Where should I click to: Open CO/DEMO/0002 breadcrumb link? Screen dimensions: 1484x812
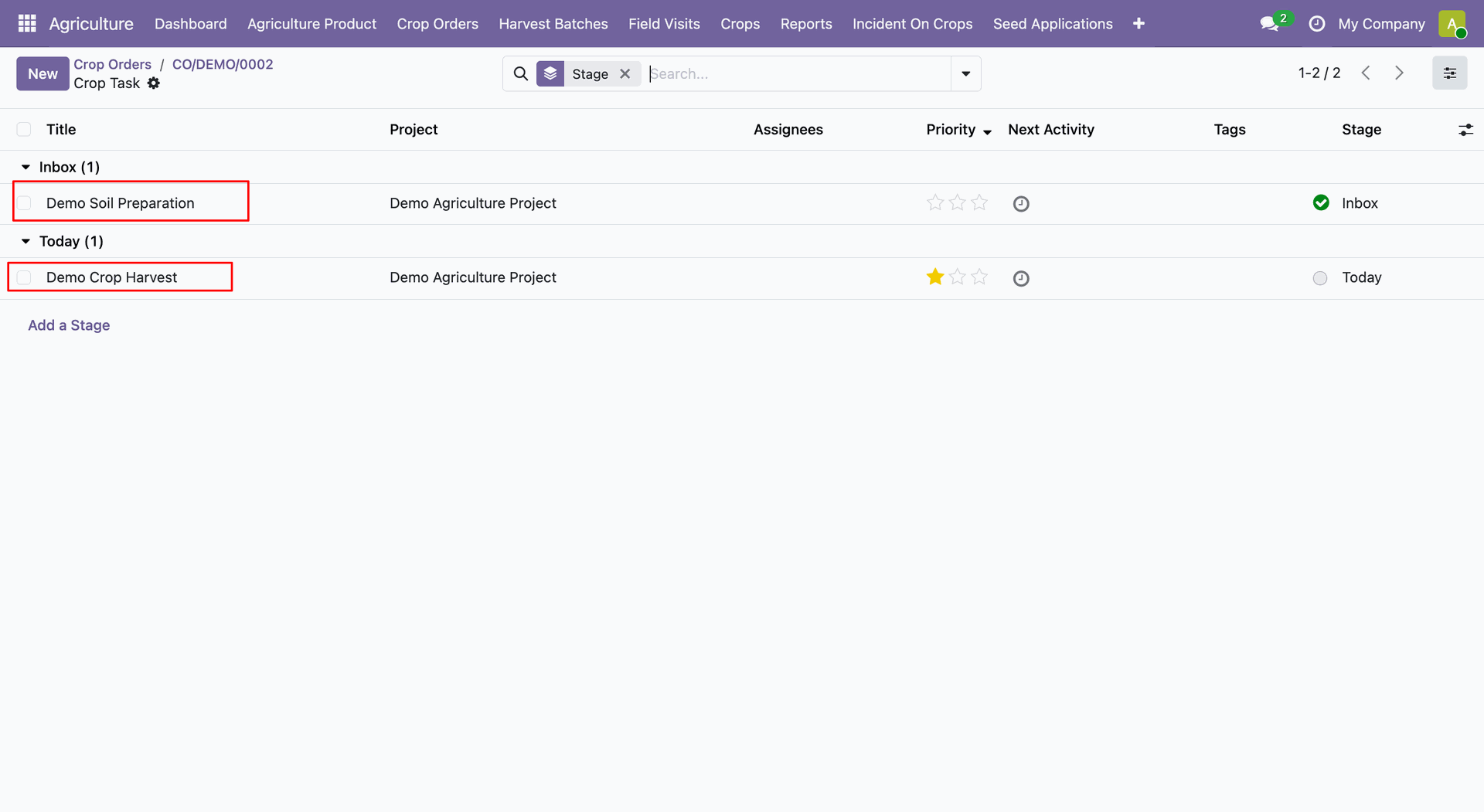point(223,64)
